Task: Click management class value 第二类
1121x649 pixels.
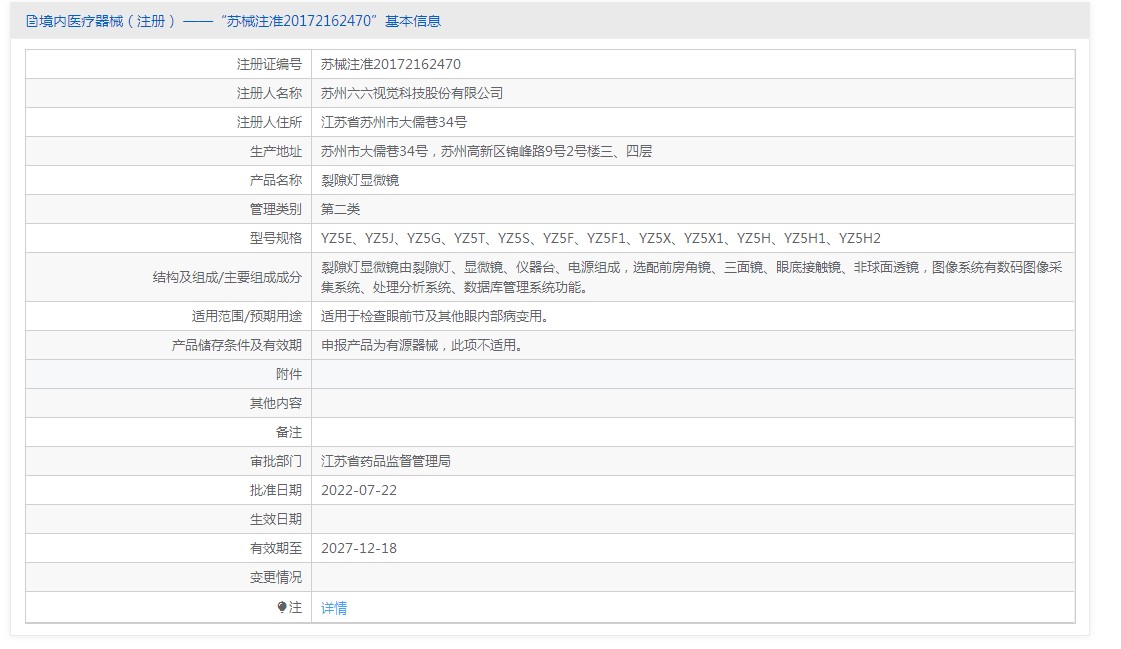Action: pos(340,209)
